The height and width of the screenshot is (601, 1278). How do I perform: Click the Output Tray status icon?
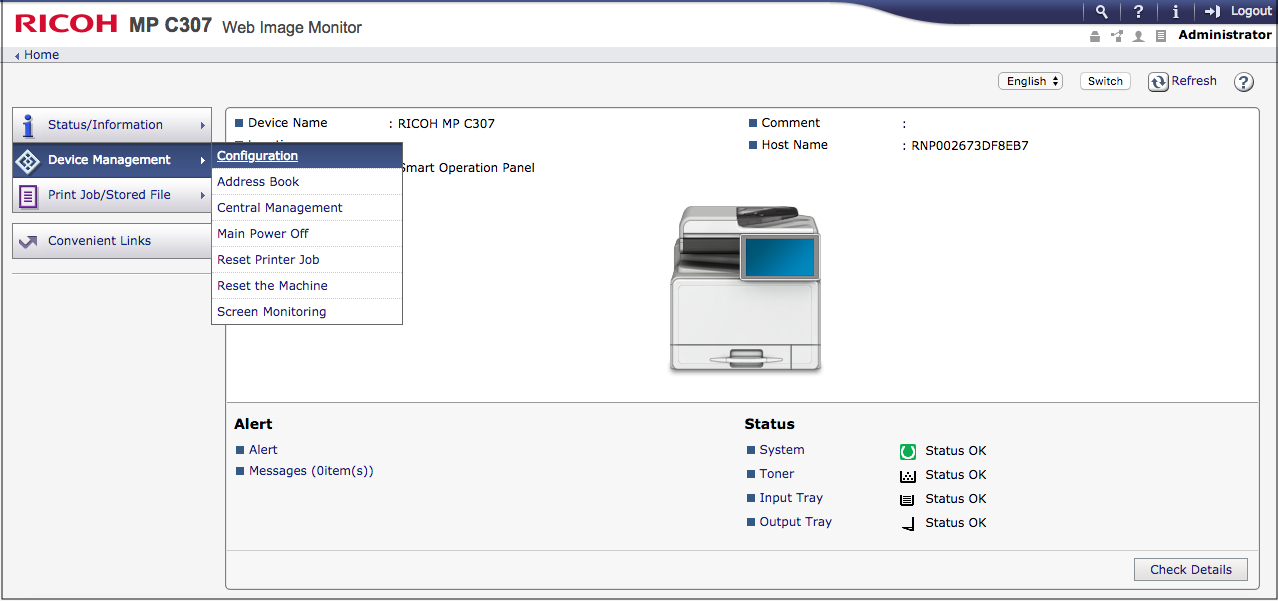click(x=908, y=523)
